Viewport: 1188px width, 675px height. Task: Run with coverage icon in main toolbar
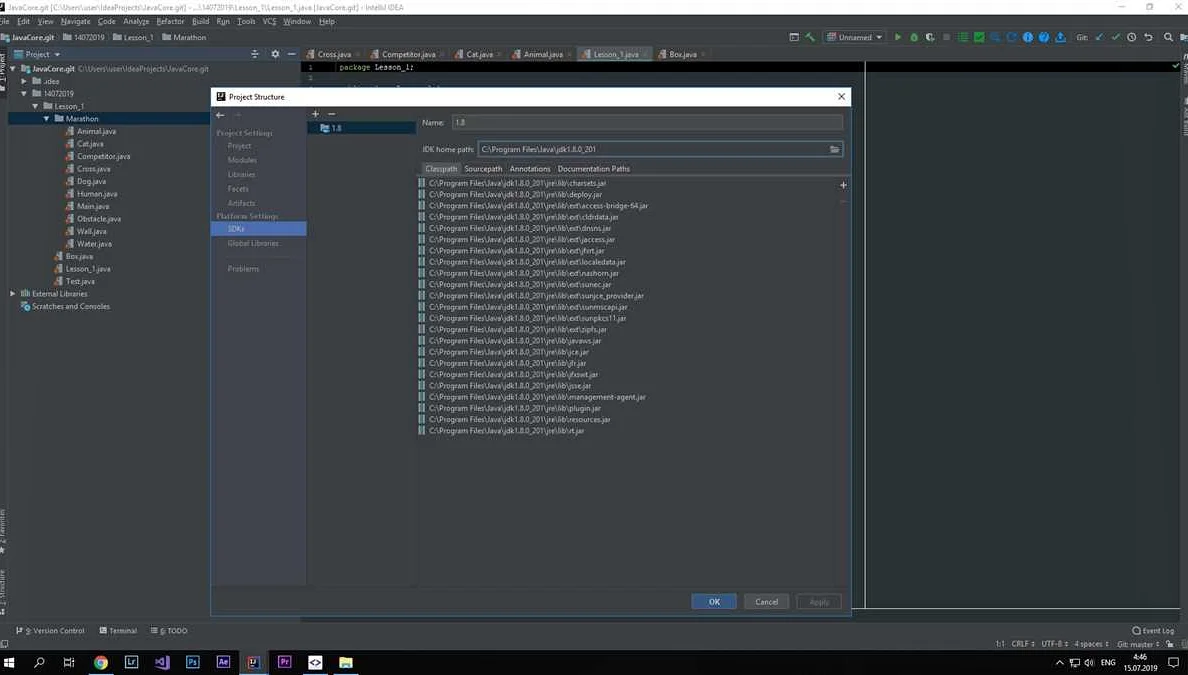coord(930,37)
